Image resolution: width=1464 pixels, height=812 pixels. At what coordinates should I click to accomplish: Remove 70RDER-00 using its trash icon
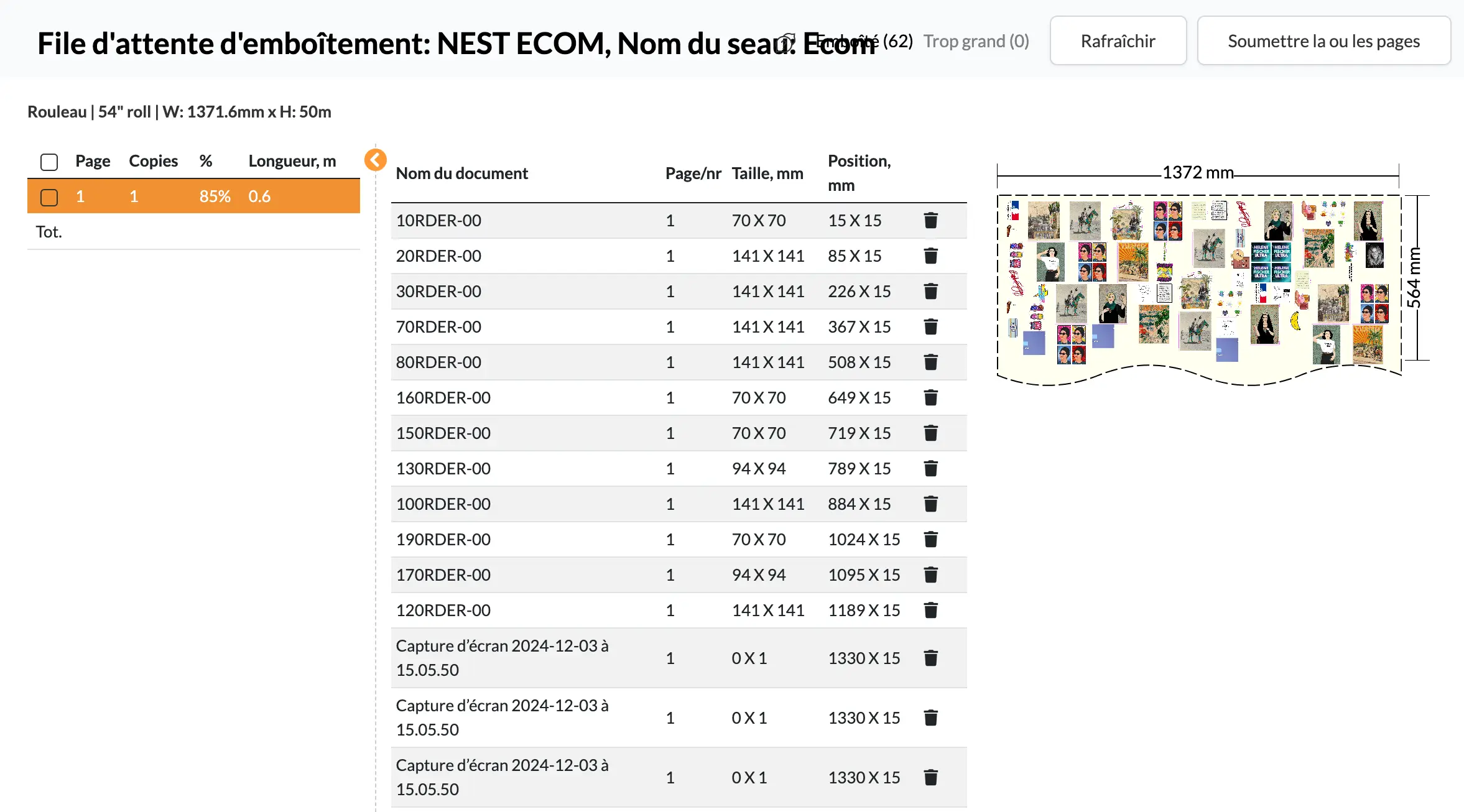[x=930, y=326]
